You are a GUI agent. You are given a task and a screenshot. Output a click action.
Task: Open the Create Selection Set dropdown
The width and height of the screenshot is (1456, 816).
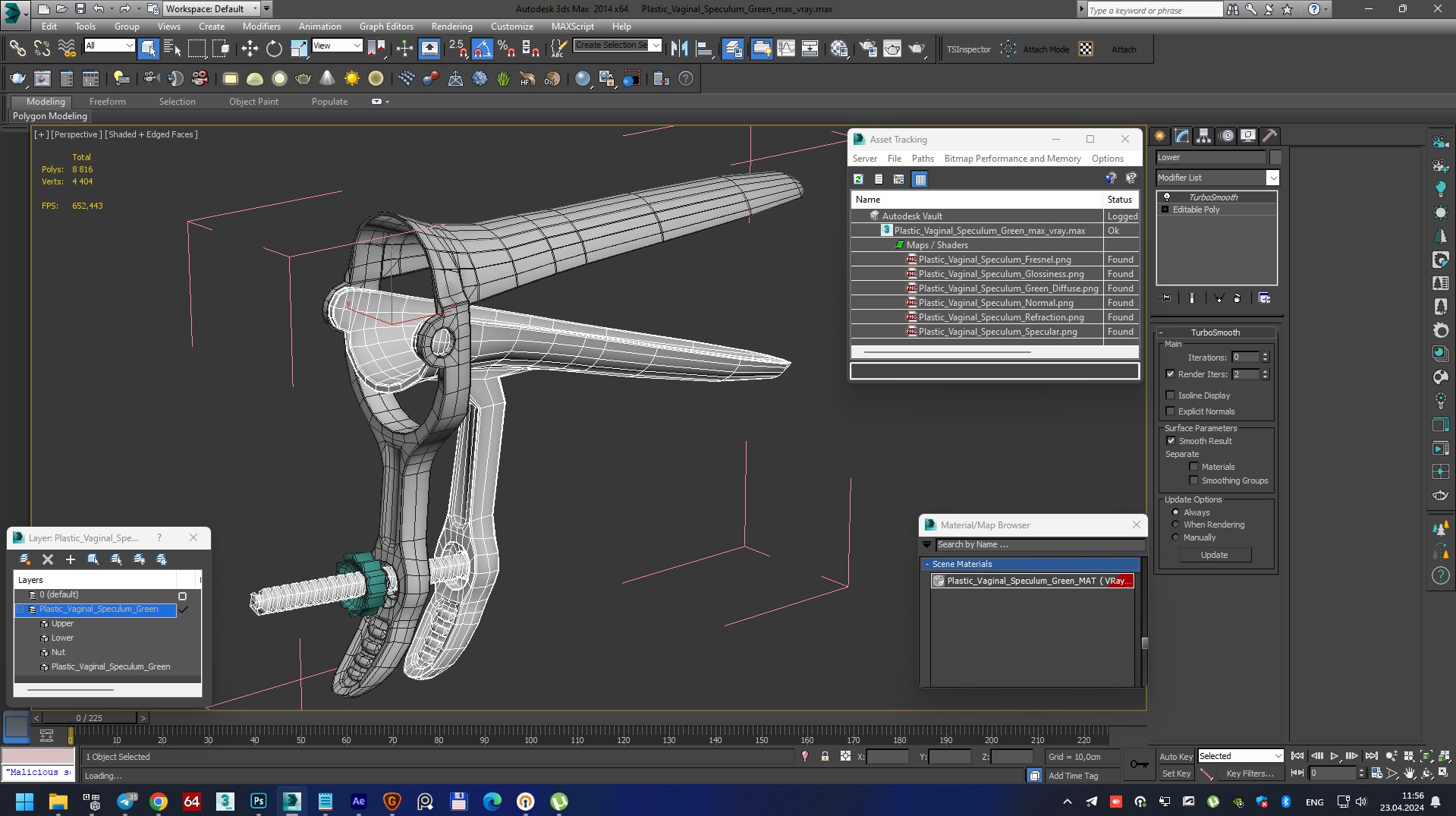(618, 45)
